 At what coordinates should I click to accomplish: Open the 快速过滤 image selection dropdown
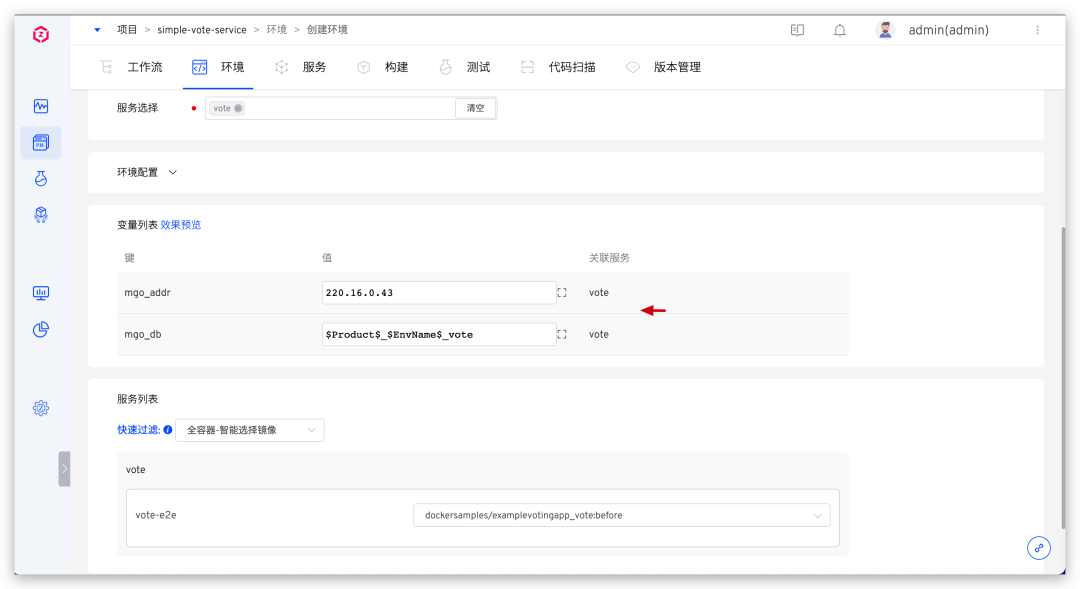pos(249,430)
